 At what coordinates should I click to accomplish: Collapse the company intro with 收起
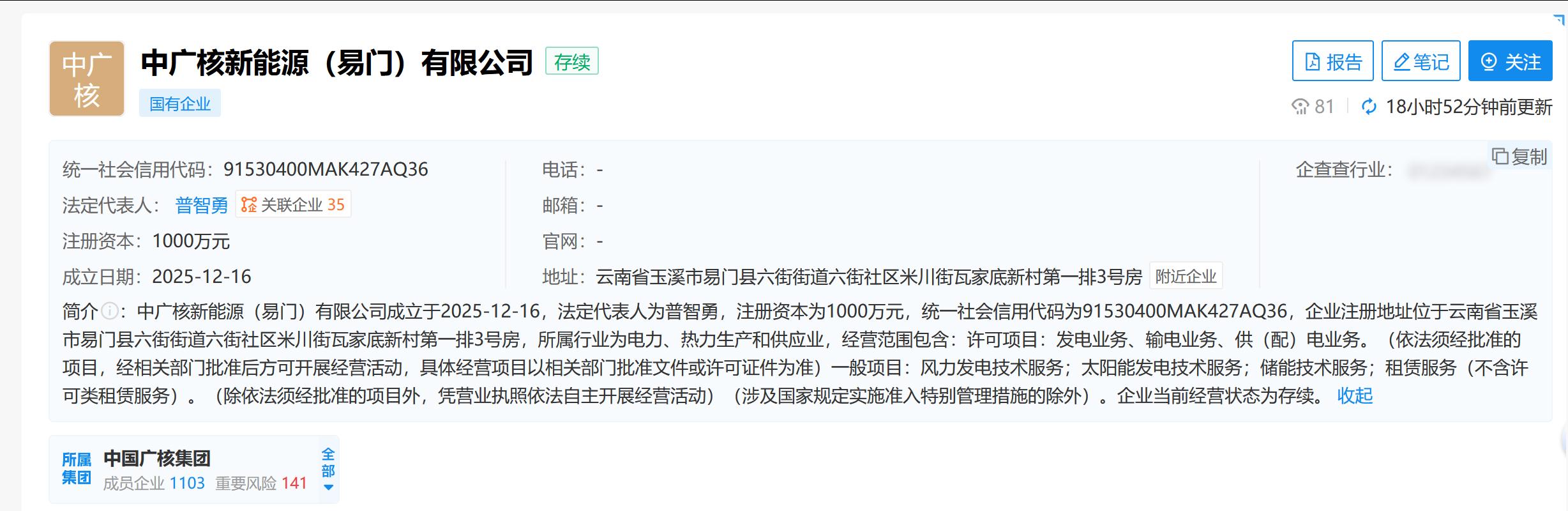click(1355, 396)
